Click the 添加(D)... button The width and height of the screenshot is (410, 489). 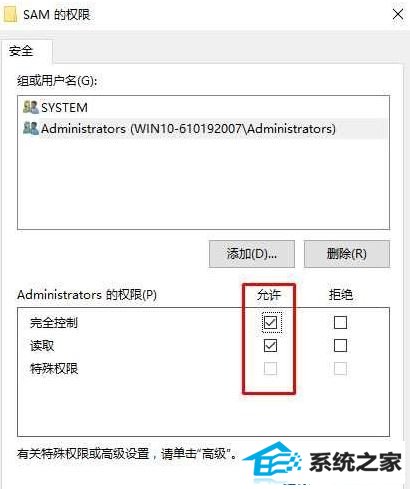point(252,254)
